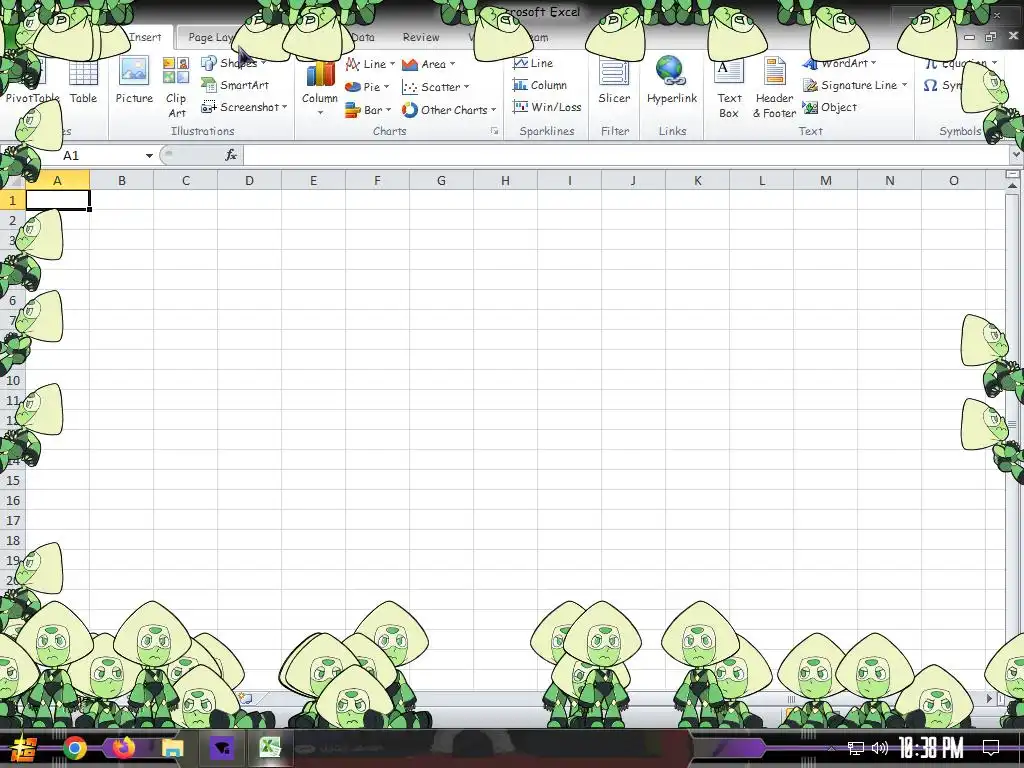This screenshot has width=1024, height=768.
Task: Open the Column chart menu
Action: coord(319,88)
